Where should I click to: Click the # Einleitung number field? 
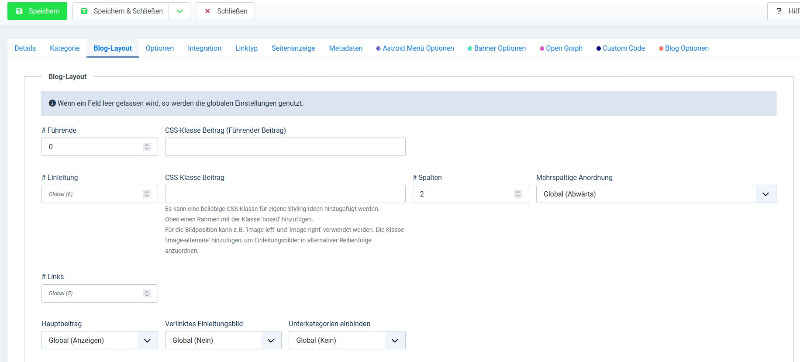click(x=99, y=194)
